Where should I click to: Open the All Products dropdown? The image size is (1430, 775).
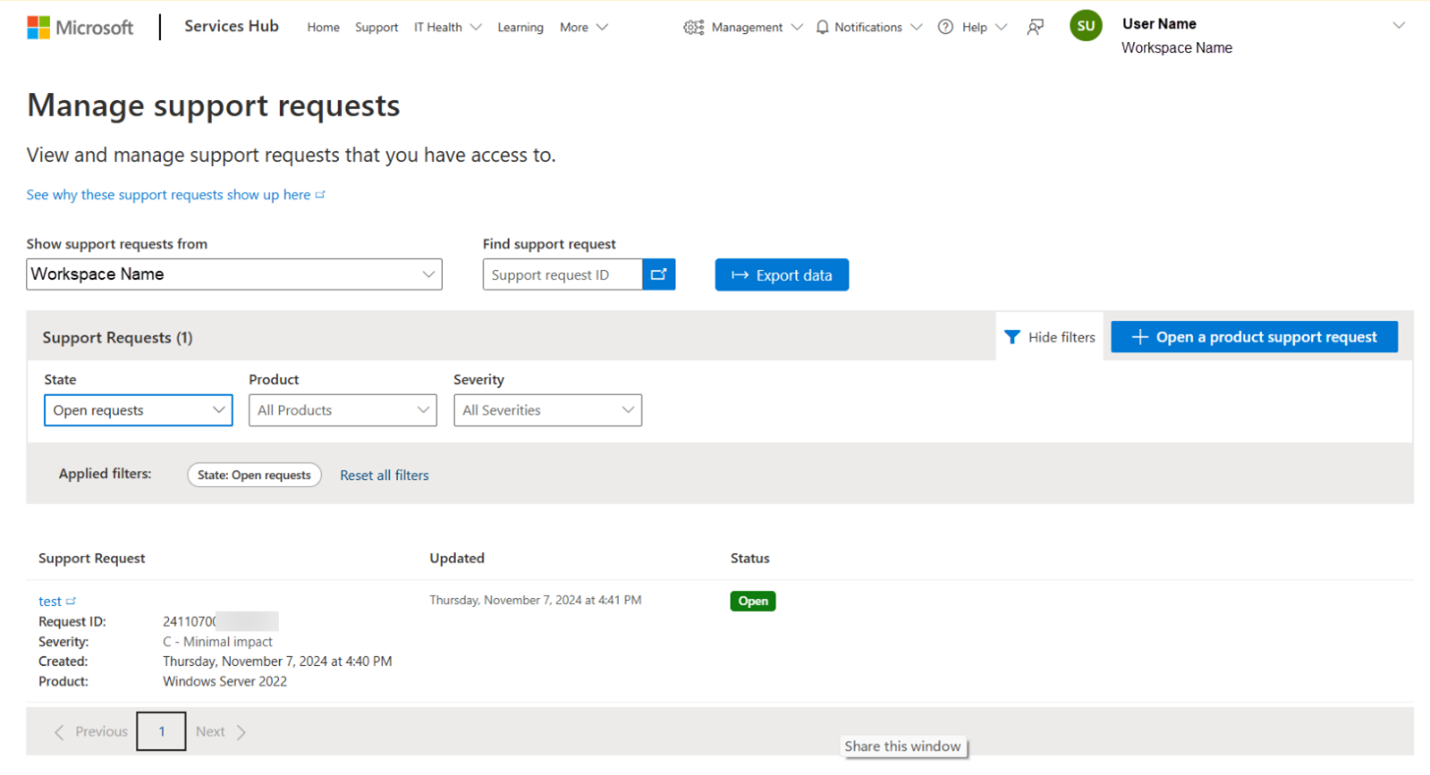tap(343, 410)
